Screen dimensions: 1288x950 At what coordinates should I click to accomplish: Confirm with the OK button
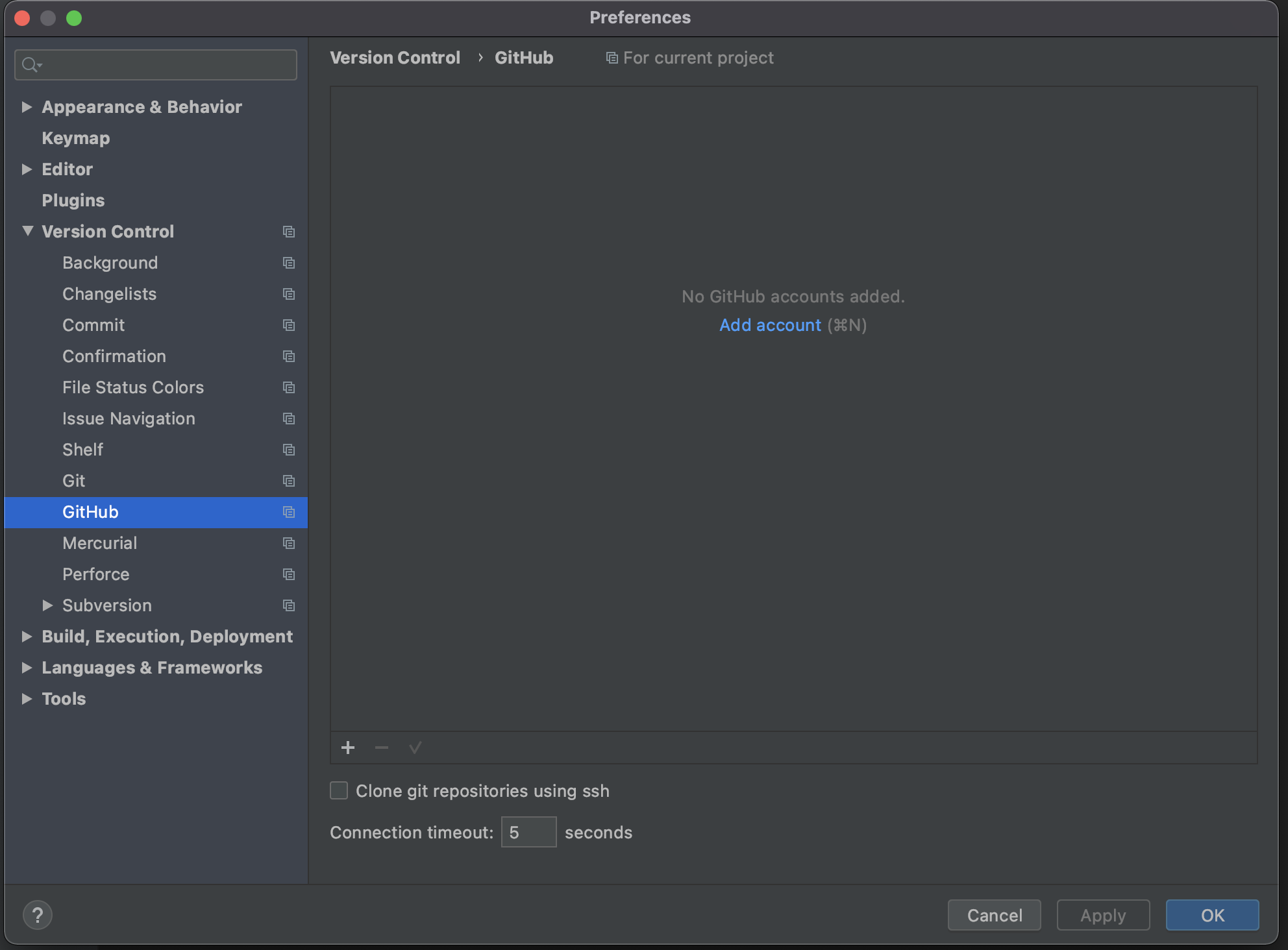click(x=1211, y=915)
